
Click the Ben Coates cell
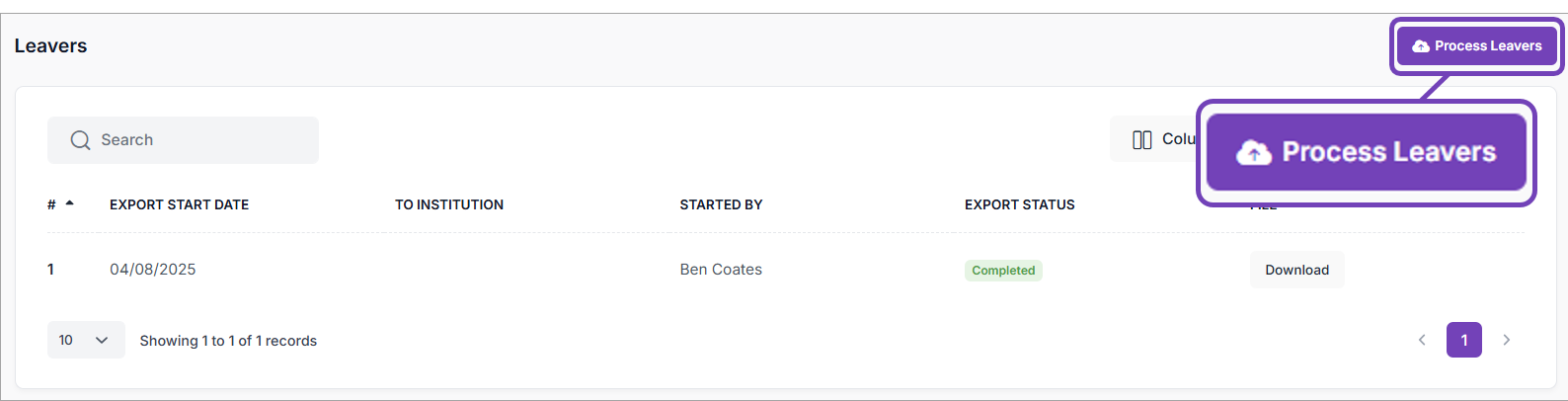pos(721,270)
